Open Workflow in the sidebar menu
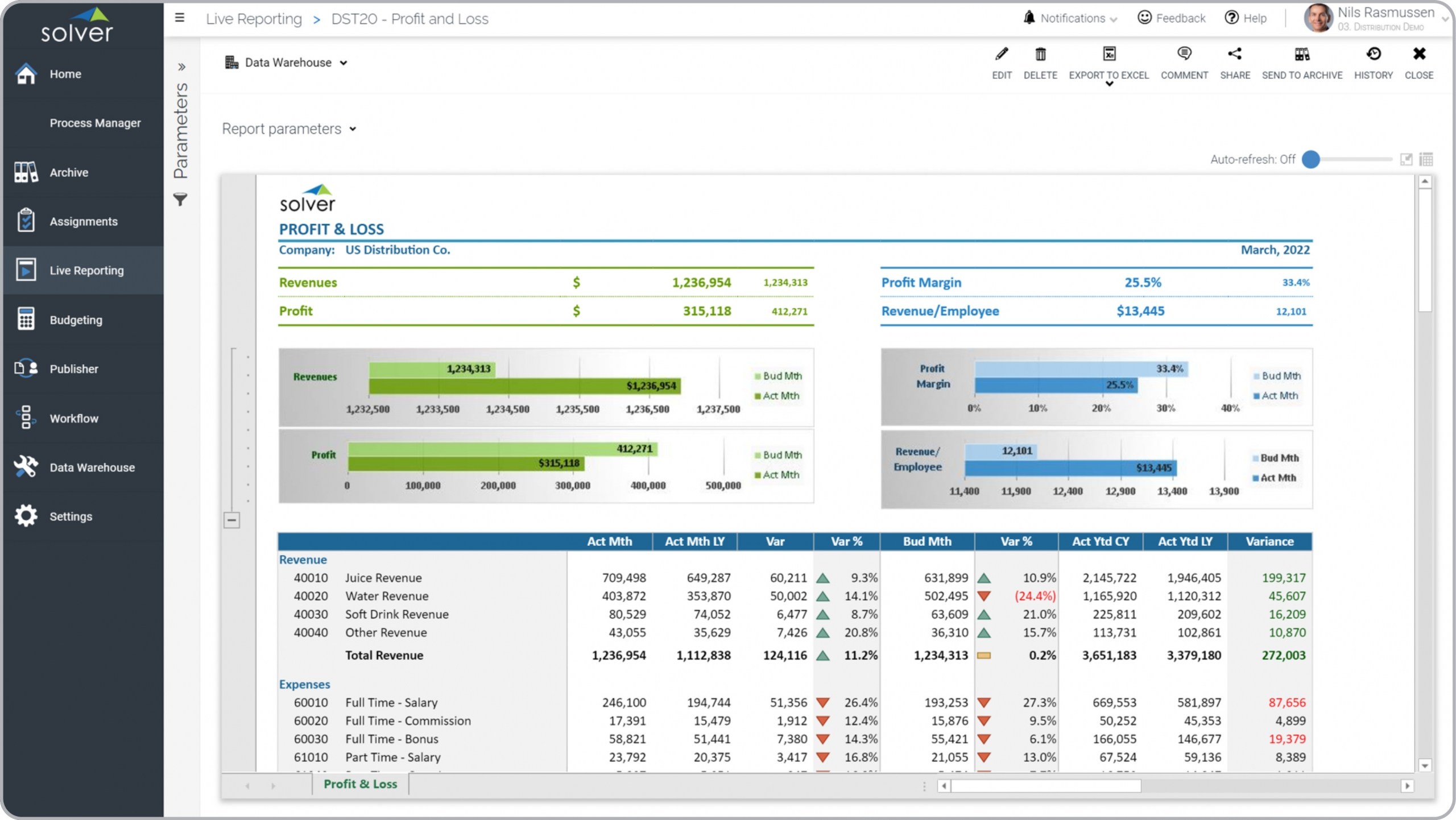The height and width of the screenshot is (820, 1456). coord(73,418)
